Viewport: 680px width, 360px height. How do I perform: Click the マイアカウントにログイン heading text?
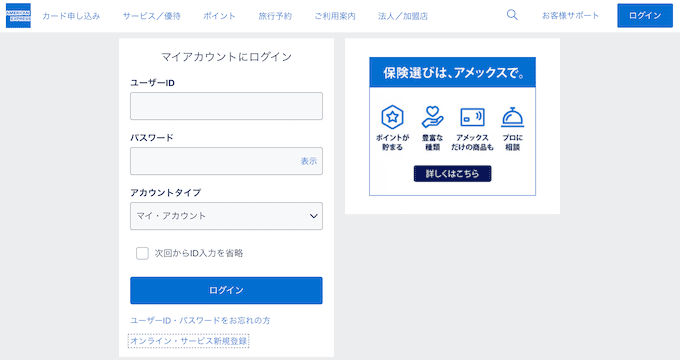(x=226, y=57)
